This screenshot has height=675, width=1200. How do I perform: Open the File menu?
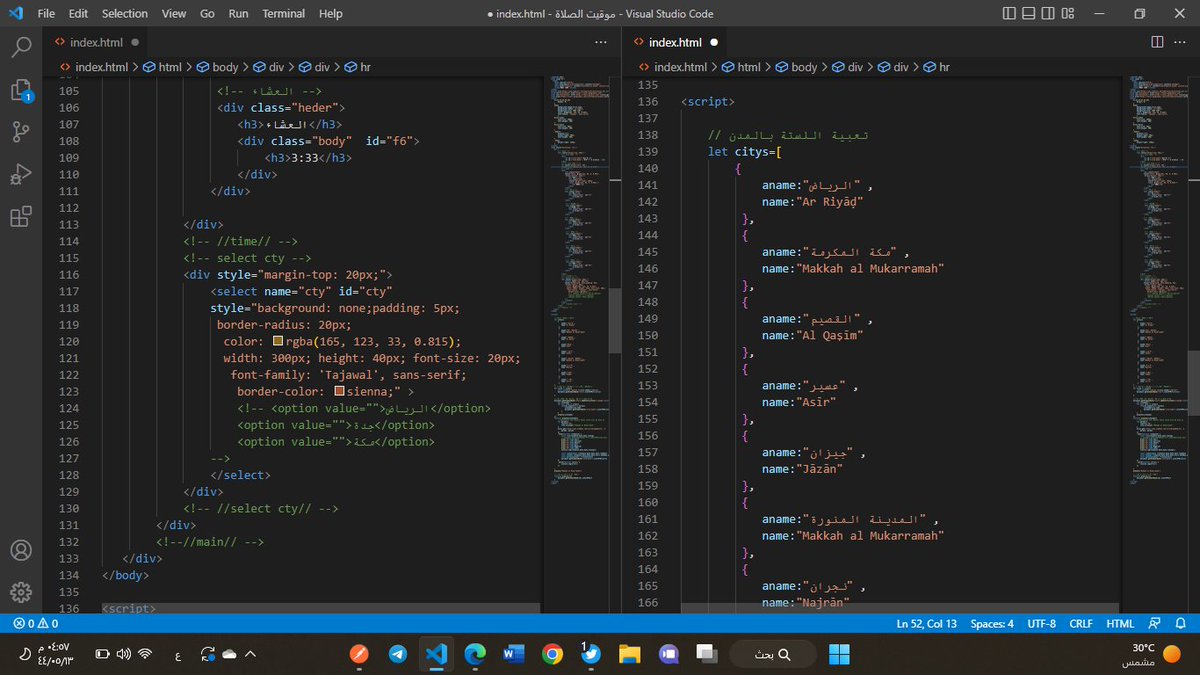coord(46,14)
